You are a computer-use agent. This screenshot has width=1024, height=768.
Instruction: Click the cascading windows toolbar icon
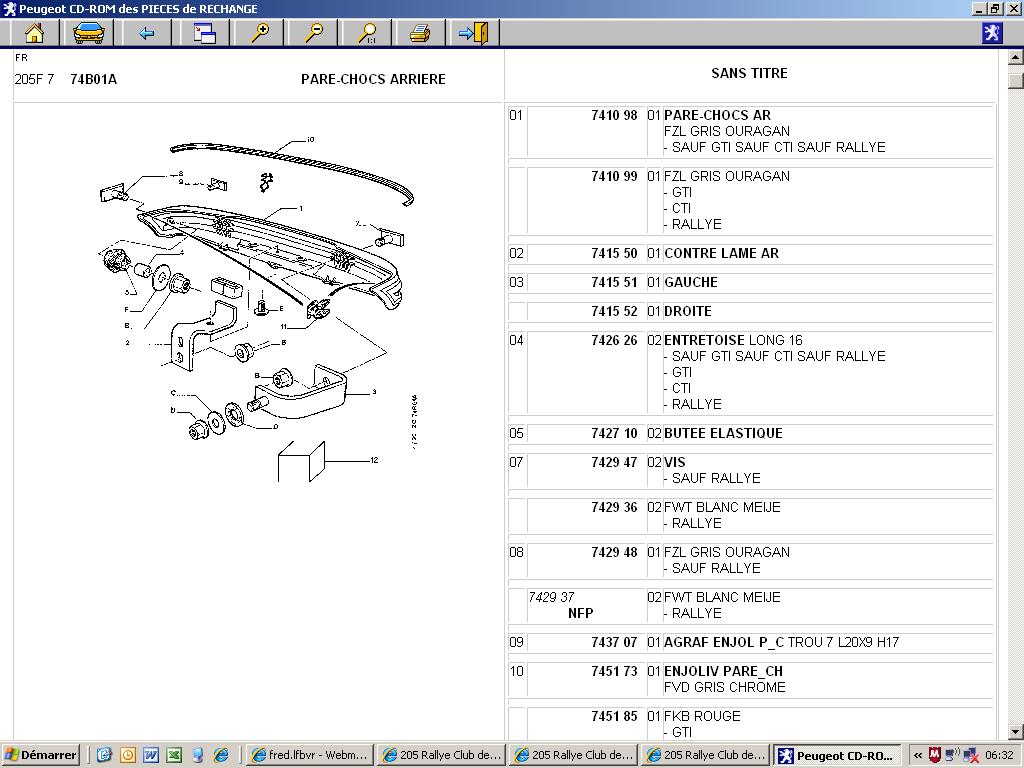coord(204,33)
